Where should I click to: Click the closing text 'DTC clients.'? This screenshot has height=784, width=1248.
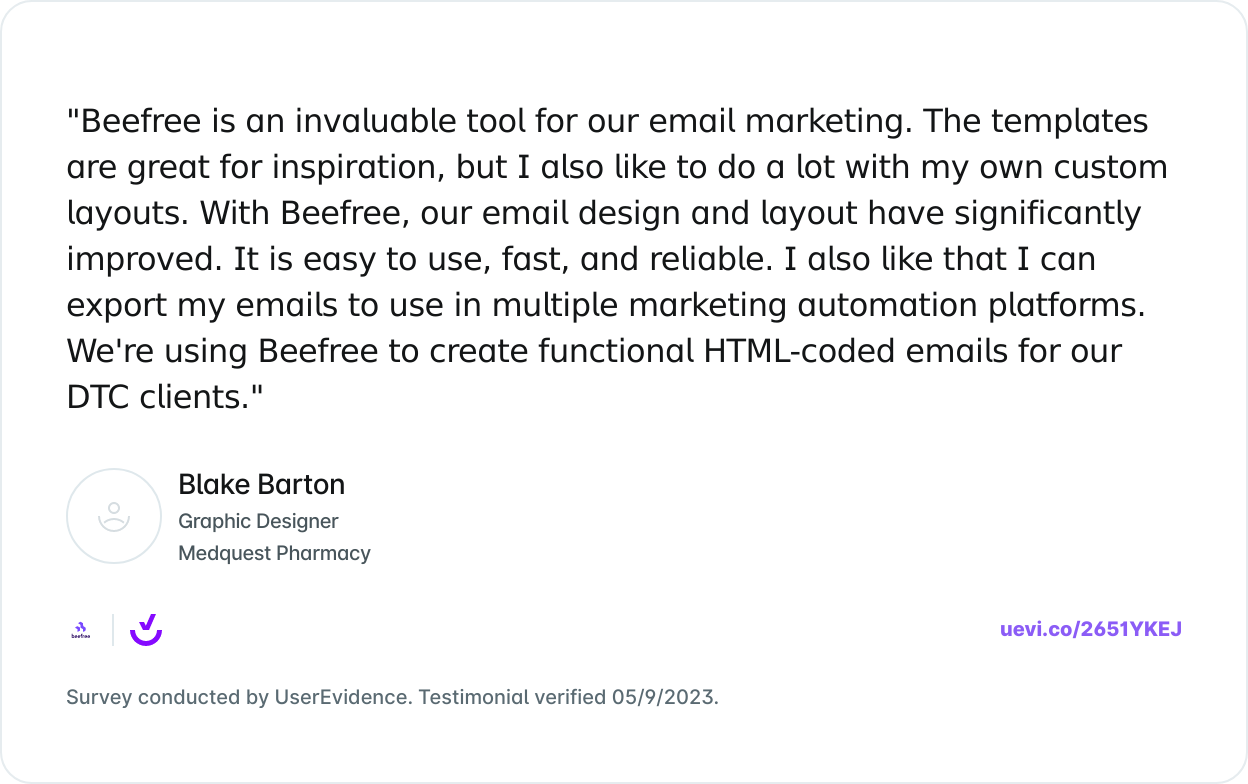click(164, 397)
